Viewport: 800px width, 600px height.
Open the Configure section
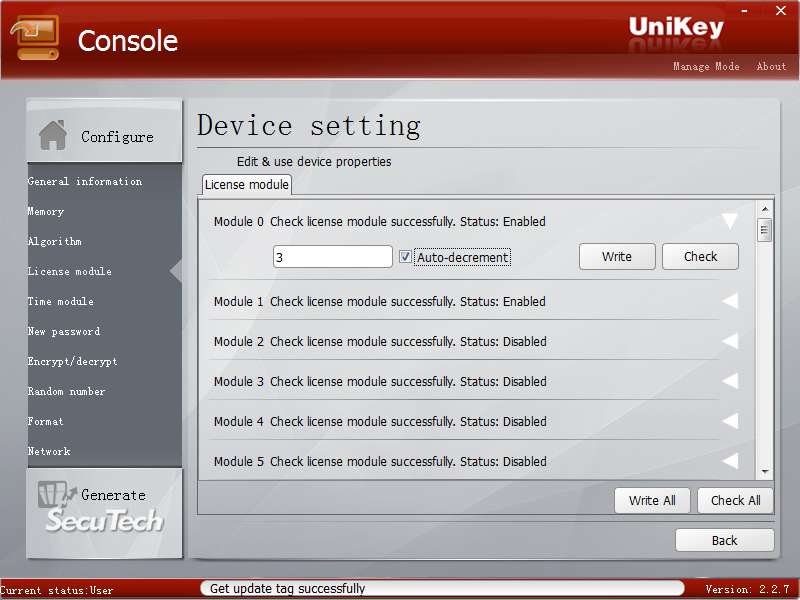[x=105, y=132]
